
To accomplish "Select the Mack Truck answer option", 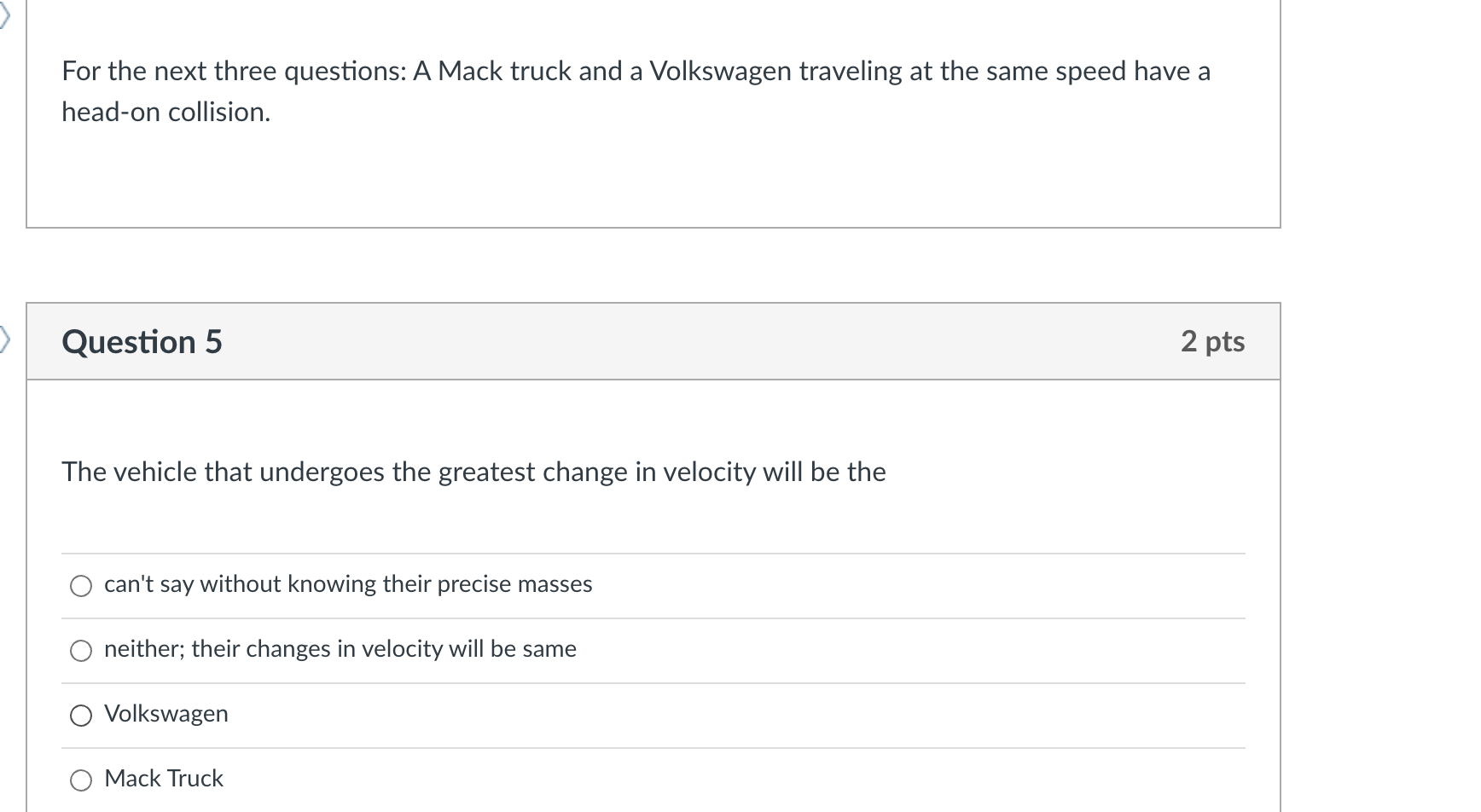I will (80, 779).
